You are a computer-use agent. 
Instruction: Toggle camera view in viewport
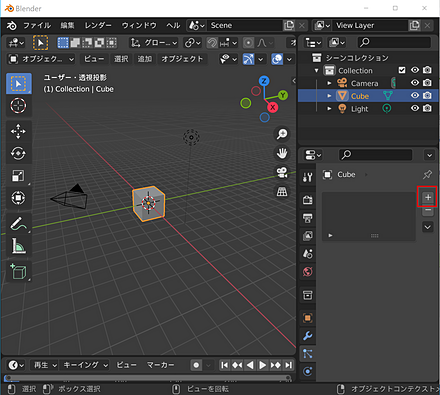pyautogui.click(x=282, y=172)
